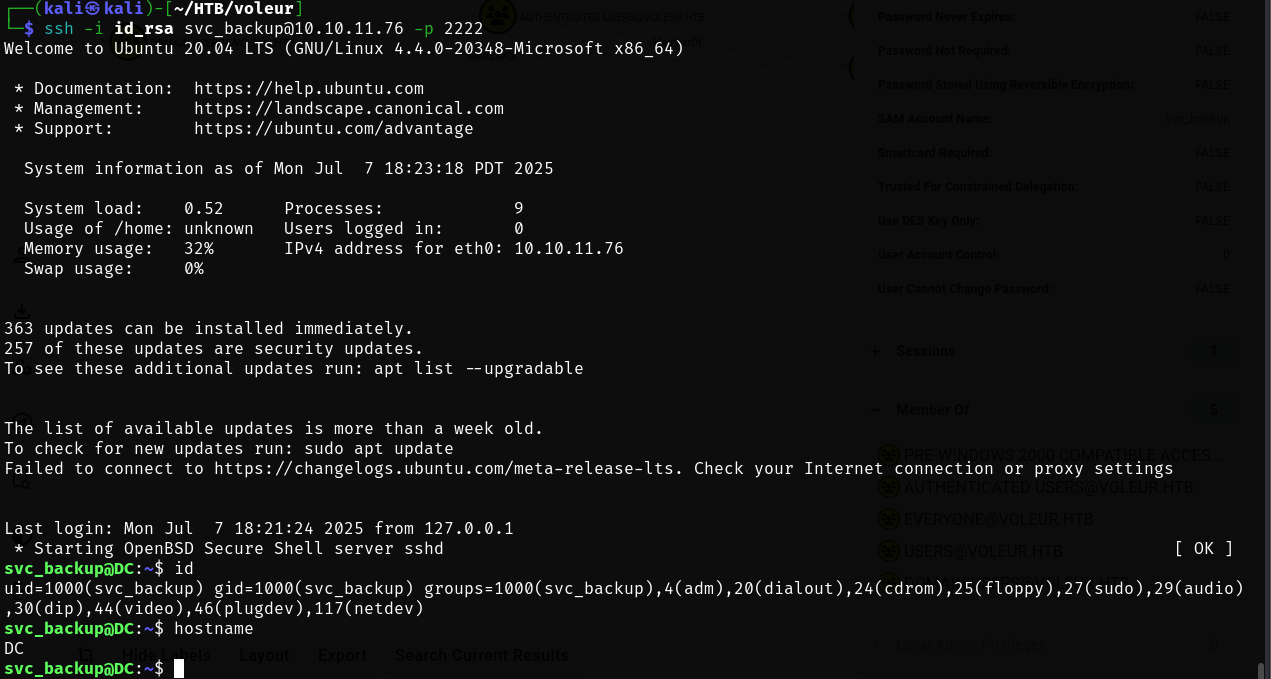This screenshot has height=679, width=1271.
Task: Click the terminal prompt cursor
Action: (x=179, y=668)
